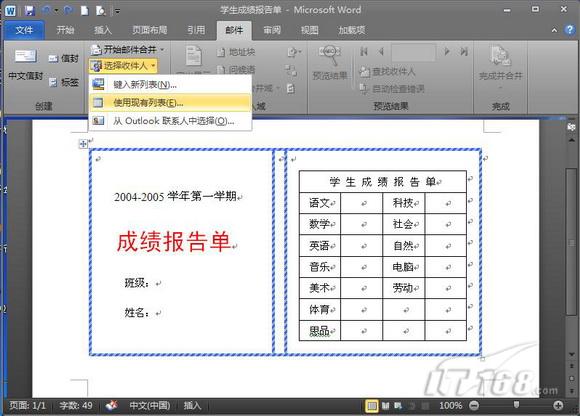Switch to 加载项 Add-ins tab
Image resolution: width=580 pixels, height=416 pixels.
[x=352, y=30]
